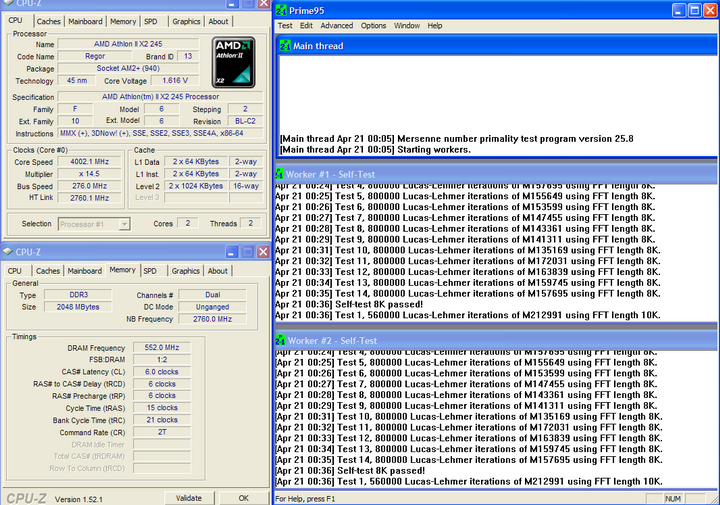This screenshot has height=505, width=720.
Task: Select CPU tab in lower CPU-Z window
Action: tap(15, 271)
